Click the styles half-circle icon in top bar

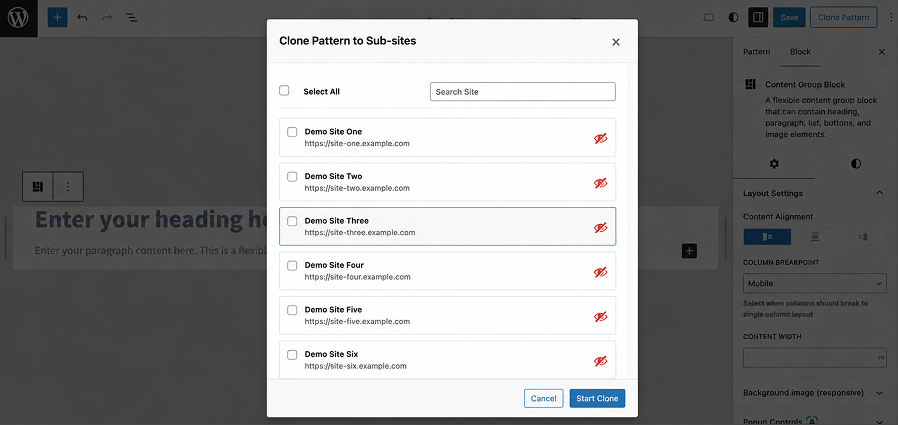pos(733,18)
